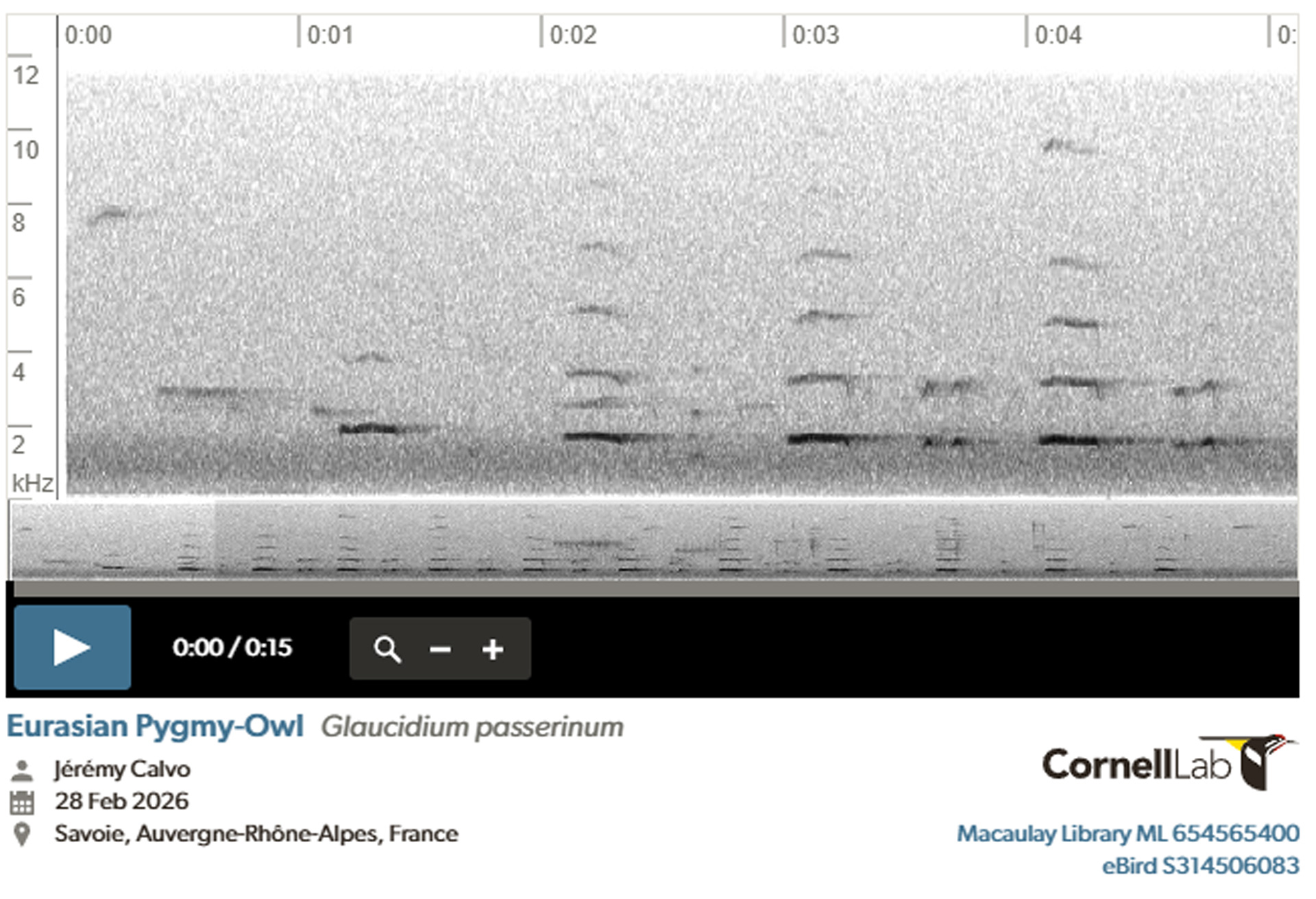Click the 0:01 timeline marker
Screen dimensions: 1316x899
(330, 34)
